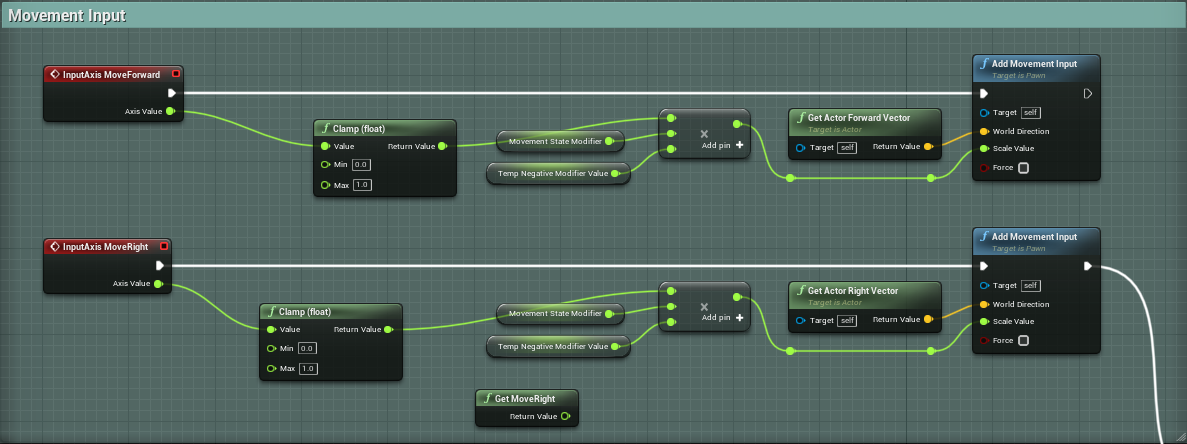Toggle Force checkbox on the bottom Add Movement Input
This screenshot has height=444, width=1187.
(1023, 340)
